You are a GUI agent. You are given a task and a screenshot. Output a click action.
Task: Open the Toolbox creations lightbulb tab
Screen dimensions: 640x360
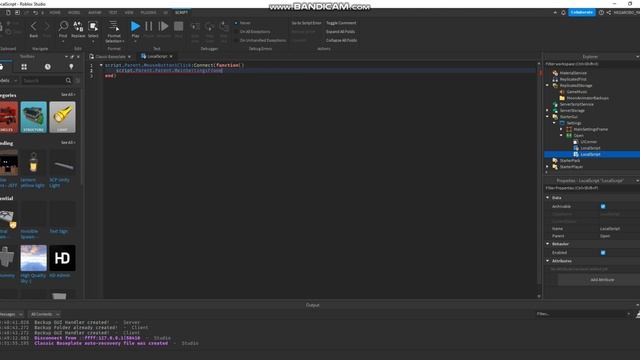click(71, 67)
